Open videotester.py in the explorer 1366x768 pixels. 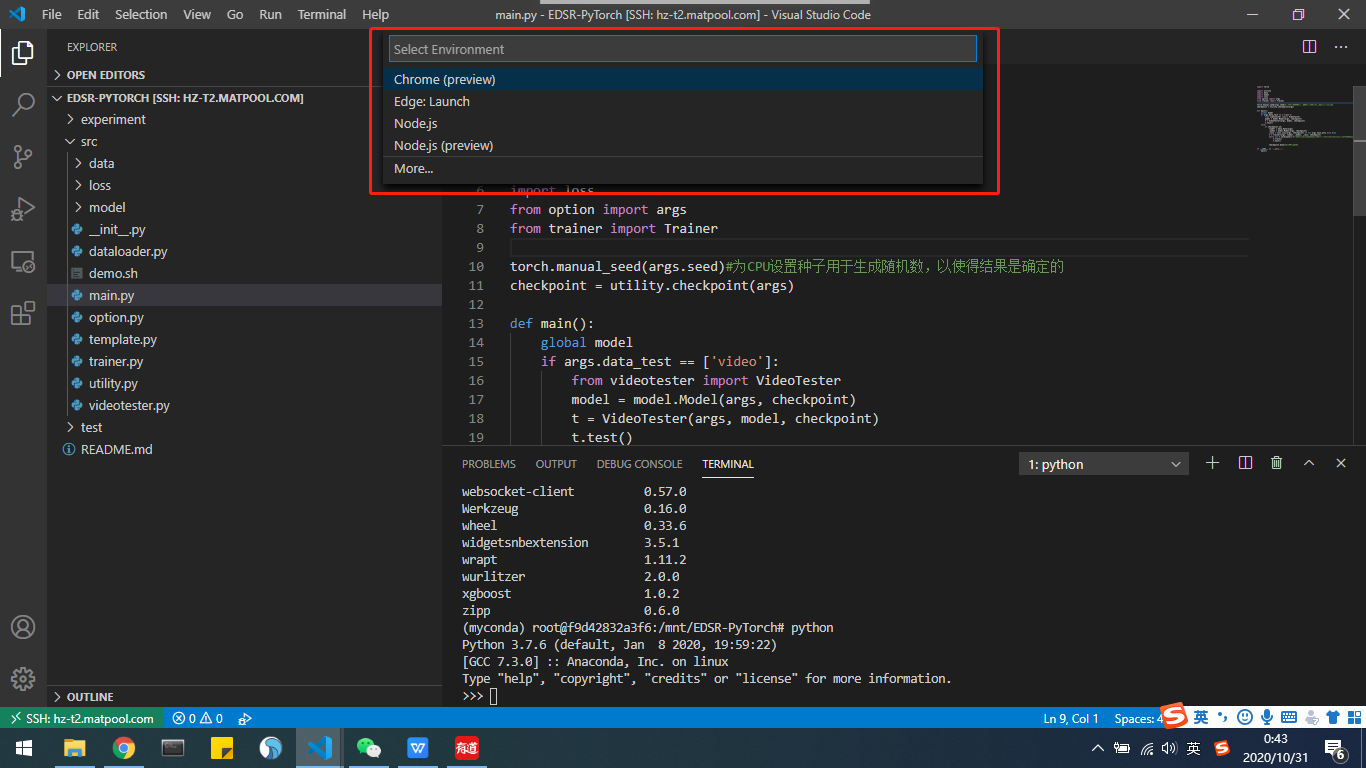(244, 405)
